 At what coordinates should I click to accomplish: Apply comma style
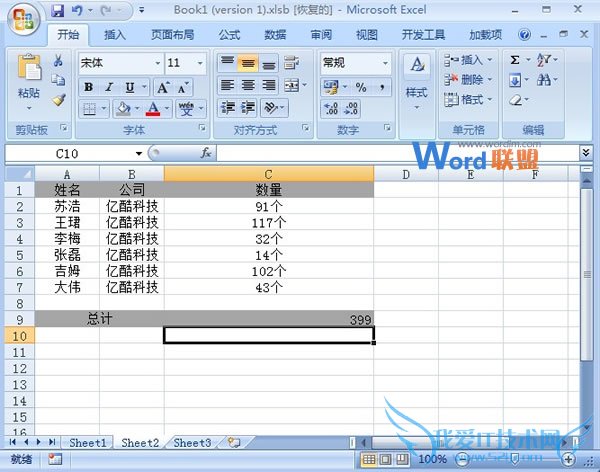382,87
